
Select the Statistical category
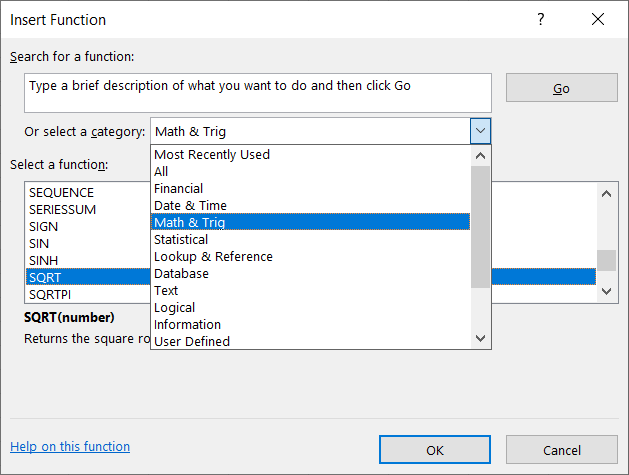pos(181,239)
